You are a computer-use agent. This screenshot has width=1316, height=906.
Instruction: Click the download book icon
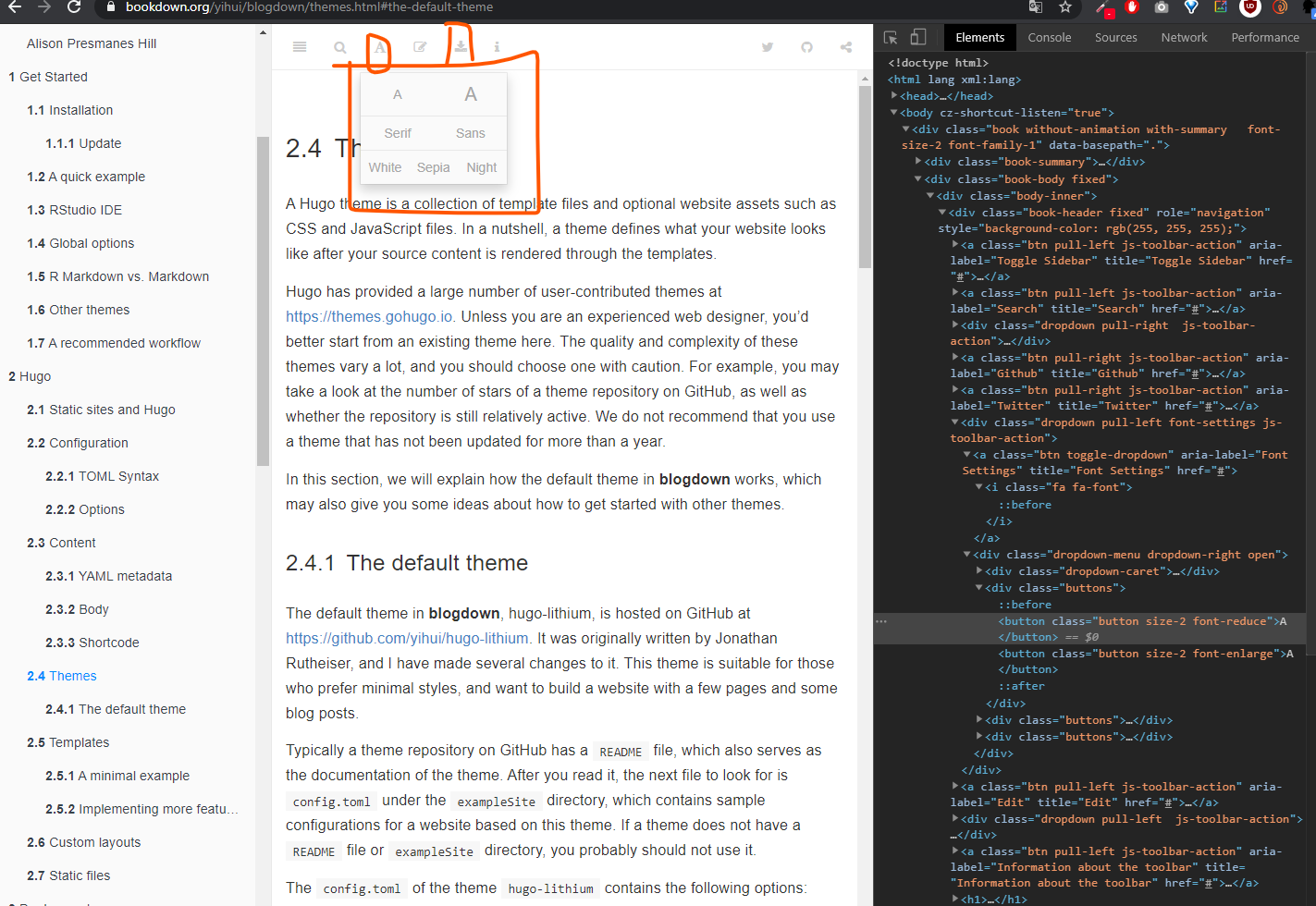(460, 46)
